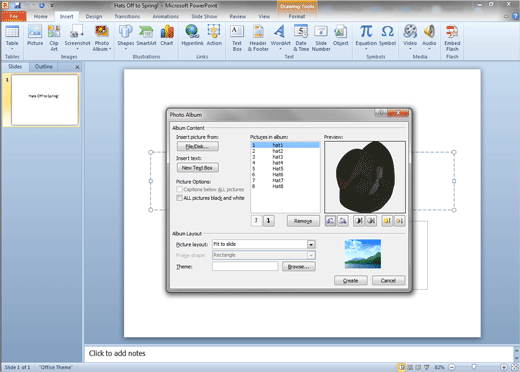520x372 pixels.
Task: Remove the selected picture from album
Action: click(x=303, y=221)
